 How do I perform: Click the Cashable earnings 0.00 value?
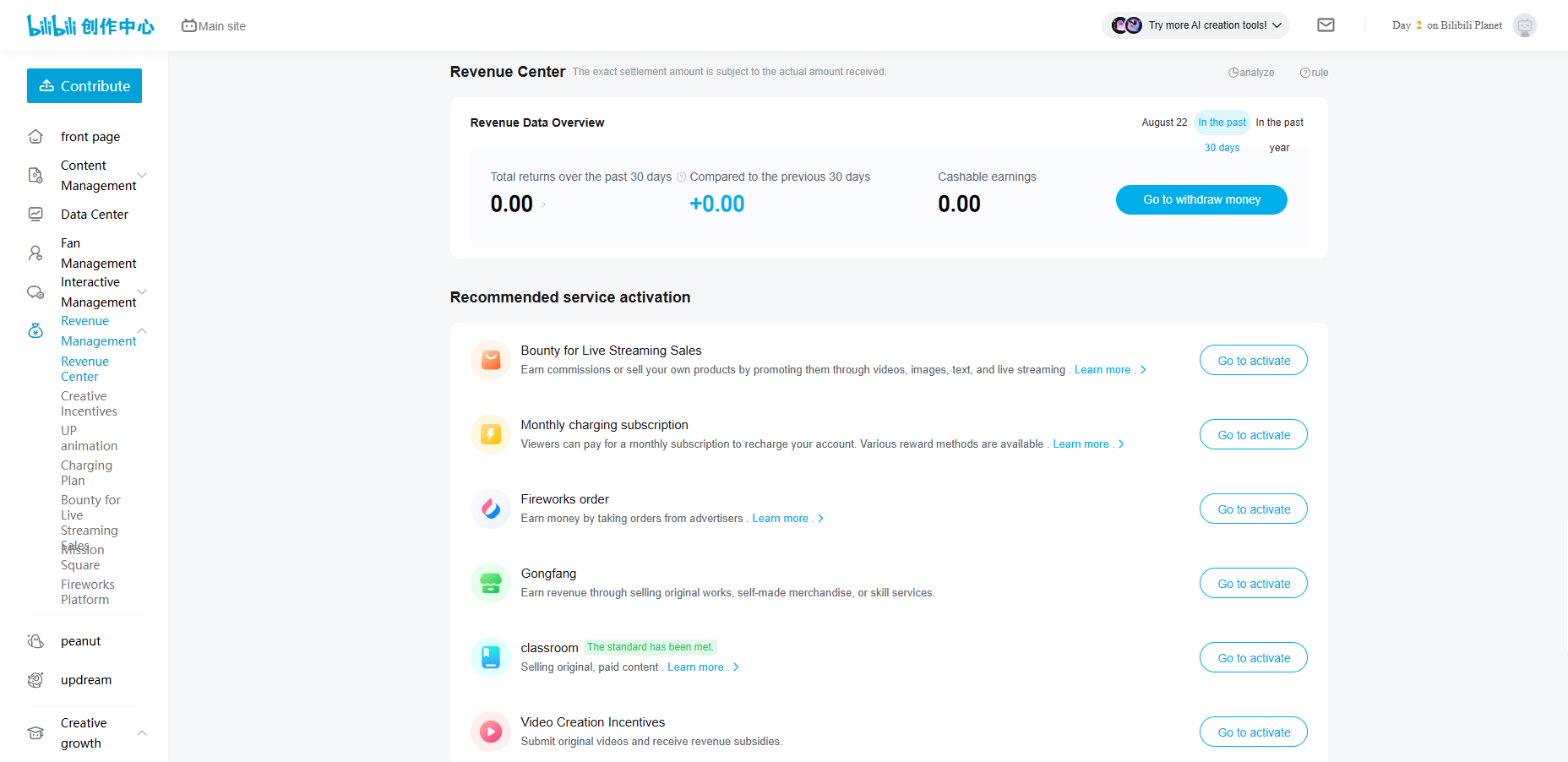959,204
